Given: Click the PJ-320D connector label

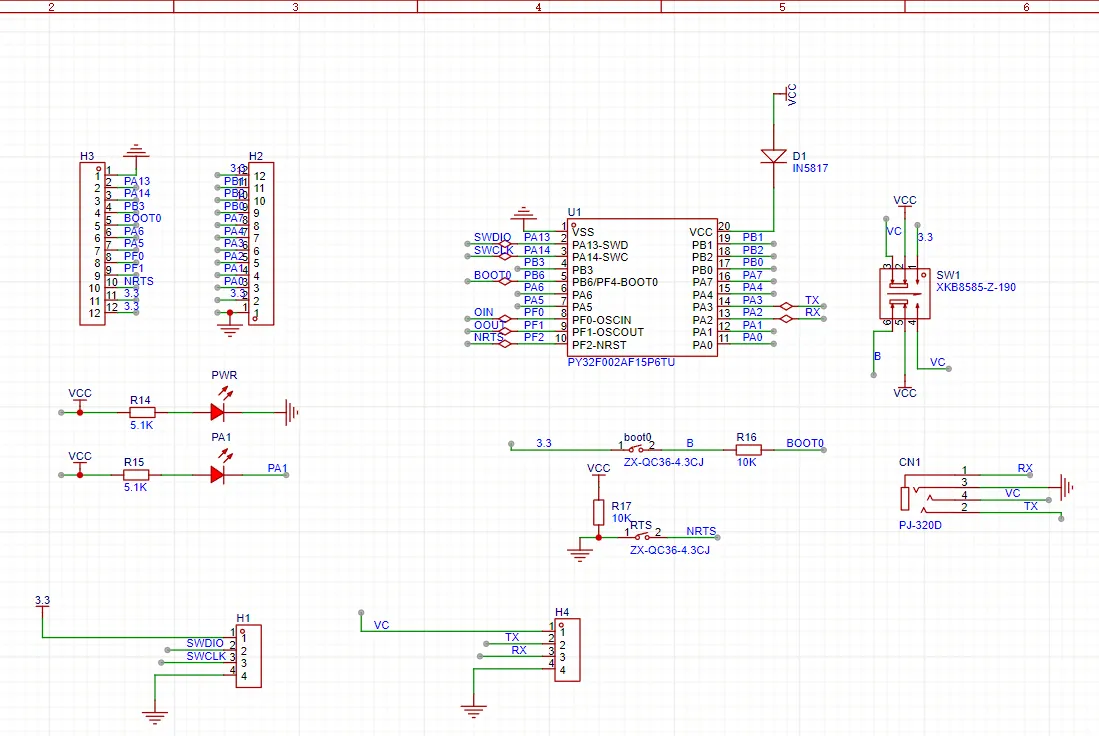Looking at the screenshot, I should pos(921,524).
